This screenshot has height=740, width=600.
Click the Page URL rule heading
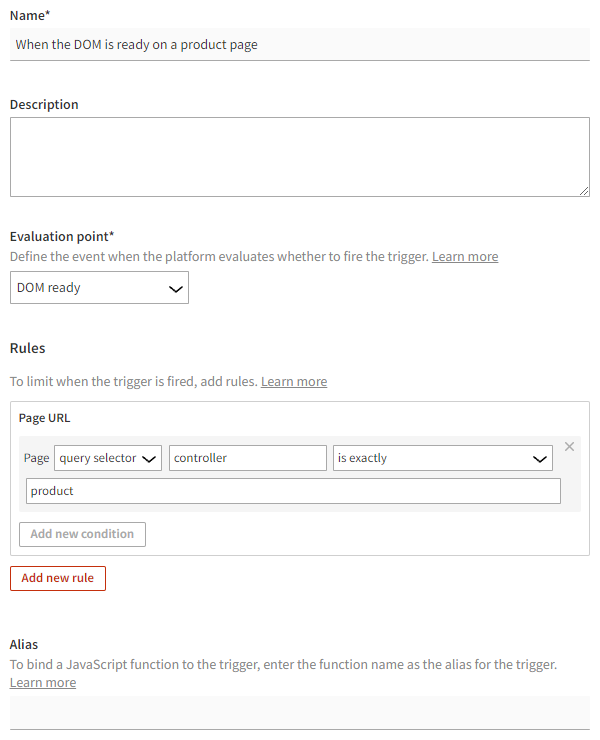click(x=45, y=418)
